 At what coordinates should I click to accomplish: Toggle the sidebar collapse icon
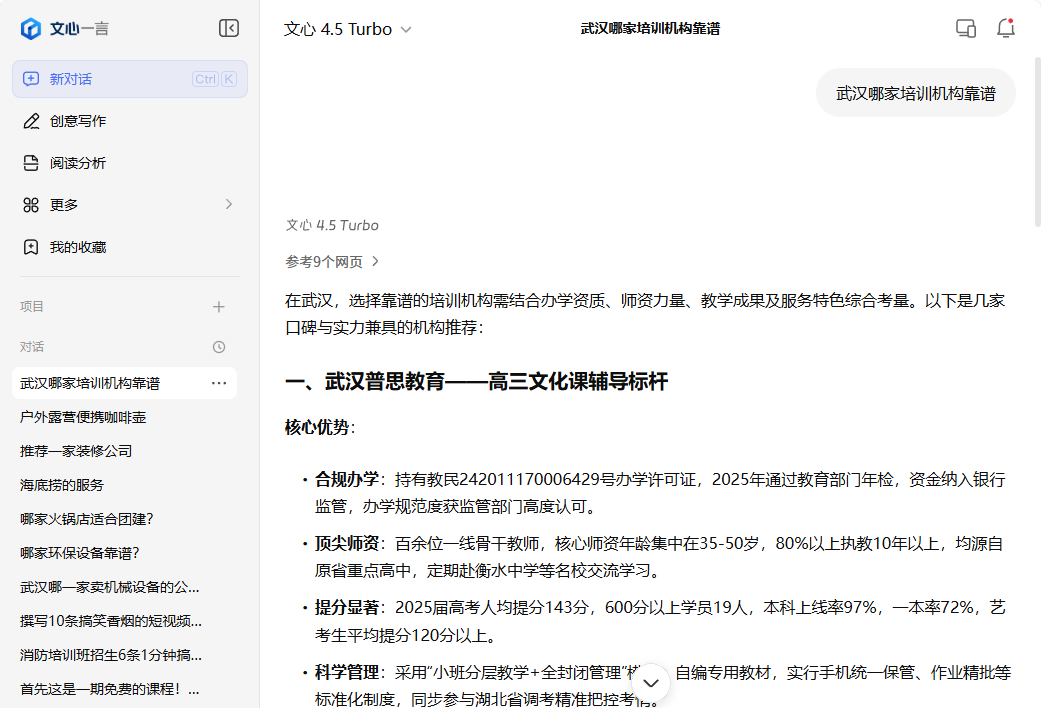[x=229, y=28]
